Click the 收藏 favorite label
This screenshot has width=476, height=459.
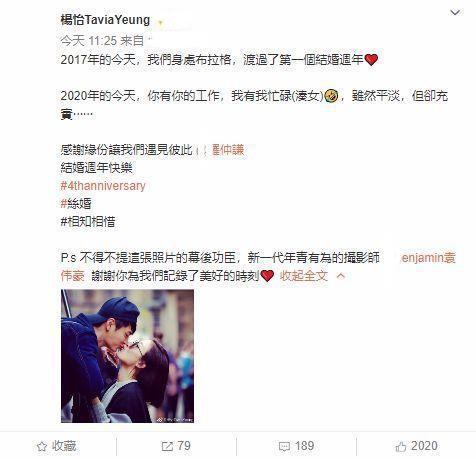coord(64,446)
